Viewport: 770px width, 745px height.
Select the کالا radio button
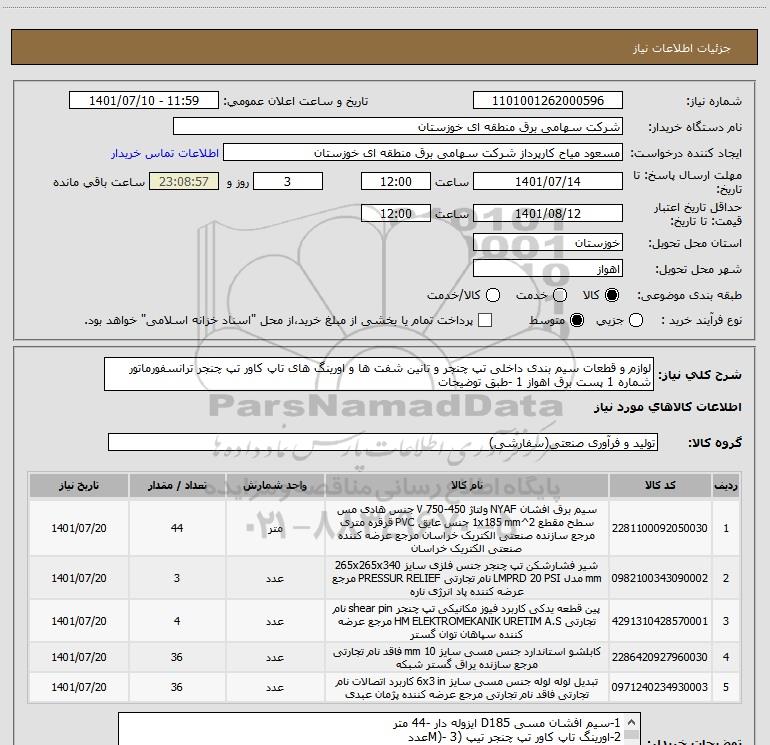pos(612,295)
